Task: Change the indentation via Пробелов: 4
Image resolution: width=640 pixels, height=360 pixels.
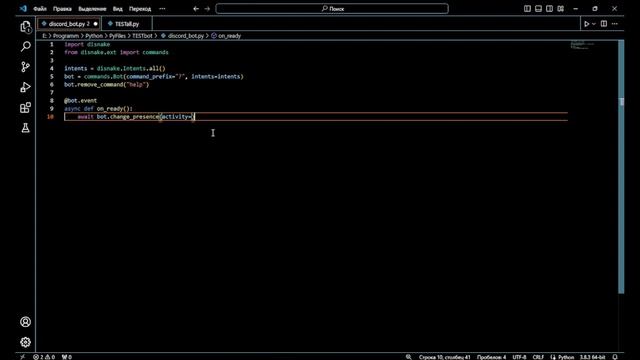Action: coord(491,357)
